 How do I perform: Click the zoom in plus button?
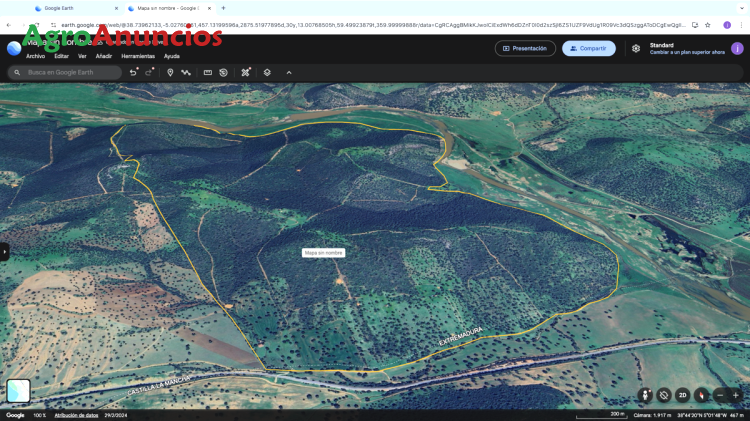point(736,395)
